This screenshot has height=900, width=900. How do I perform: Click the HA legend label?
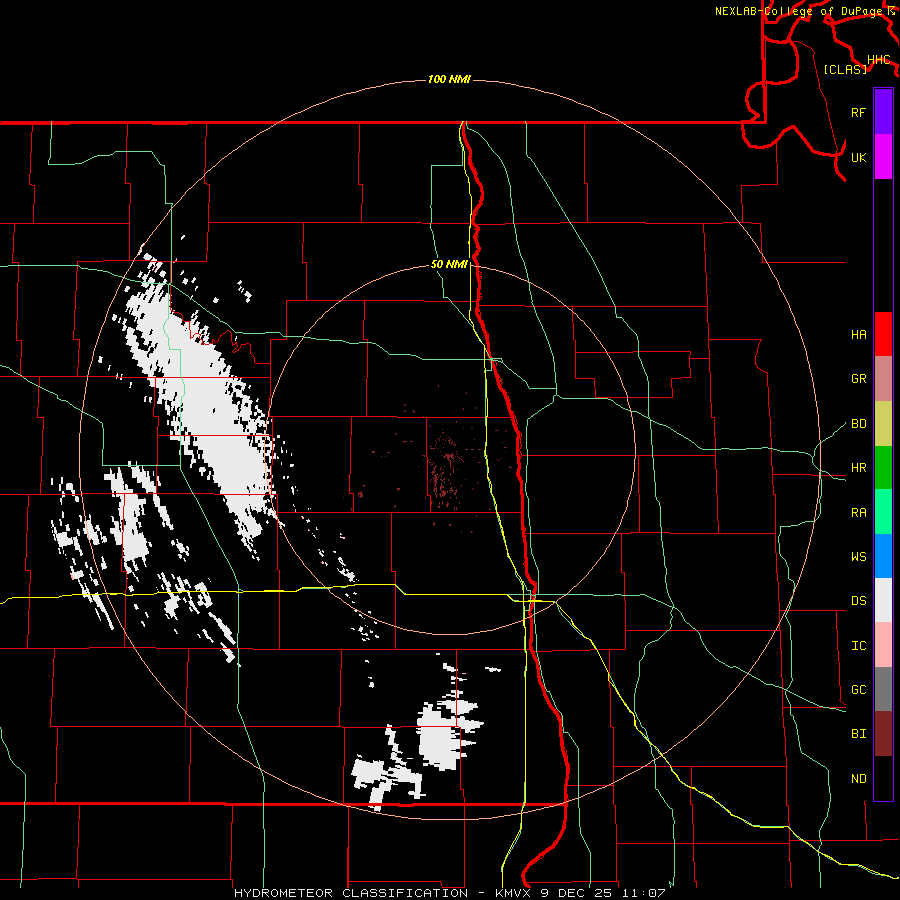(x=859, y=335)
